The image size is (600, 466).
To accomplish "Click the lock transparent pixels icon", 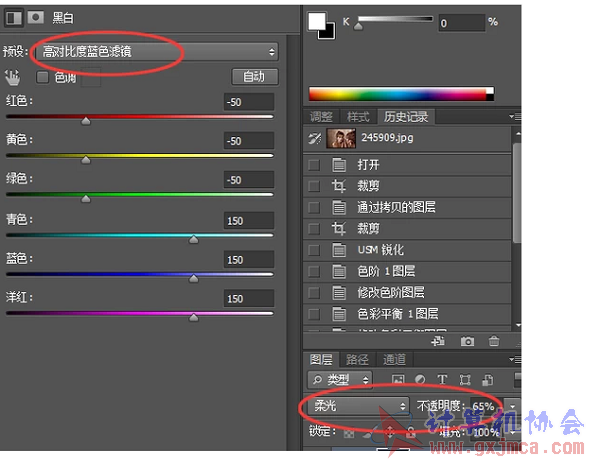I will (x=349, y=433).
